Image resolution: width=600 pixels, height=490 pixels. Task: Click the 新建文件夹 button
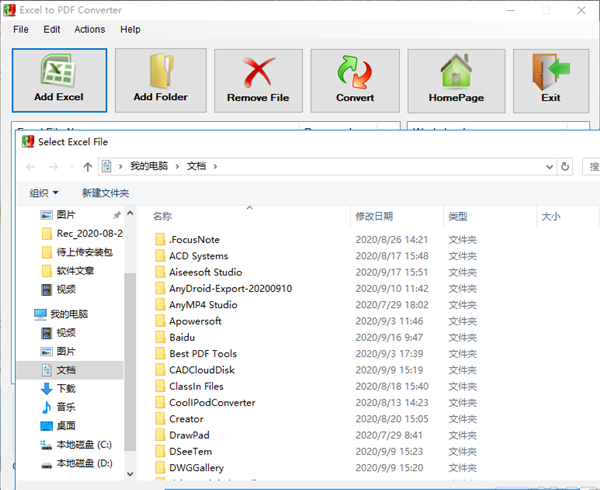tap(105, 193)
